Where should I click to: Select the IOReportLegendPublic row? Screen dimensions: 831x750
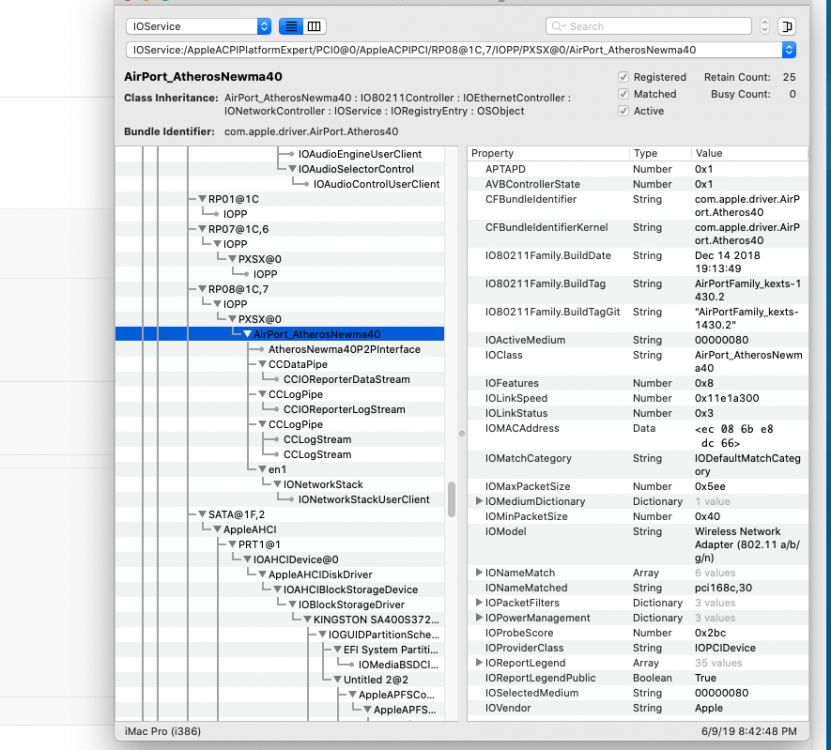[638, 678]
